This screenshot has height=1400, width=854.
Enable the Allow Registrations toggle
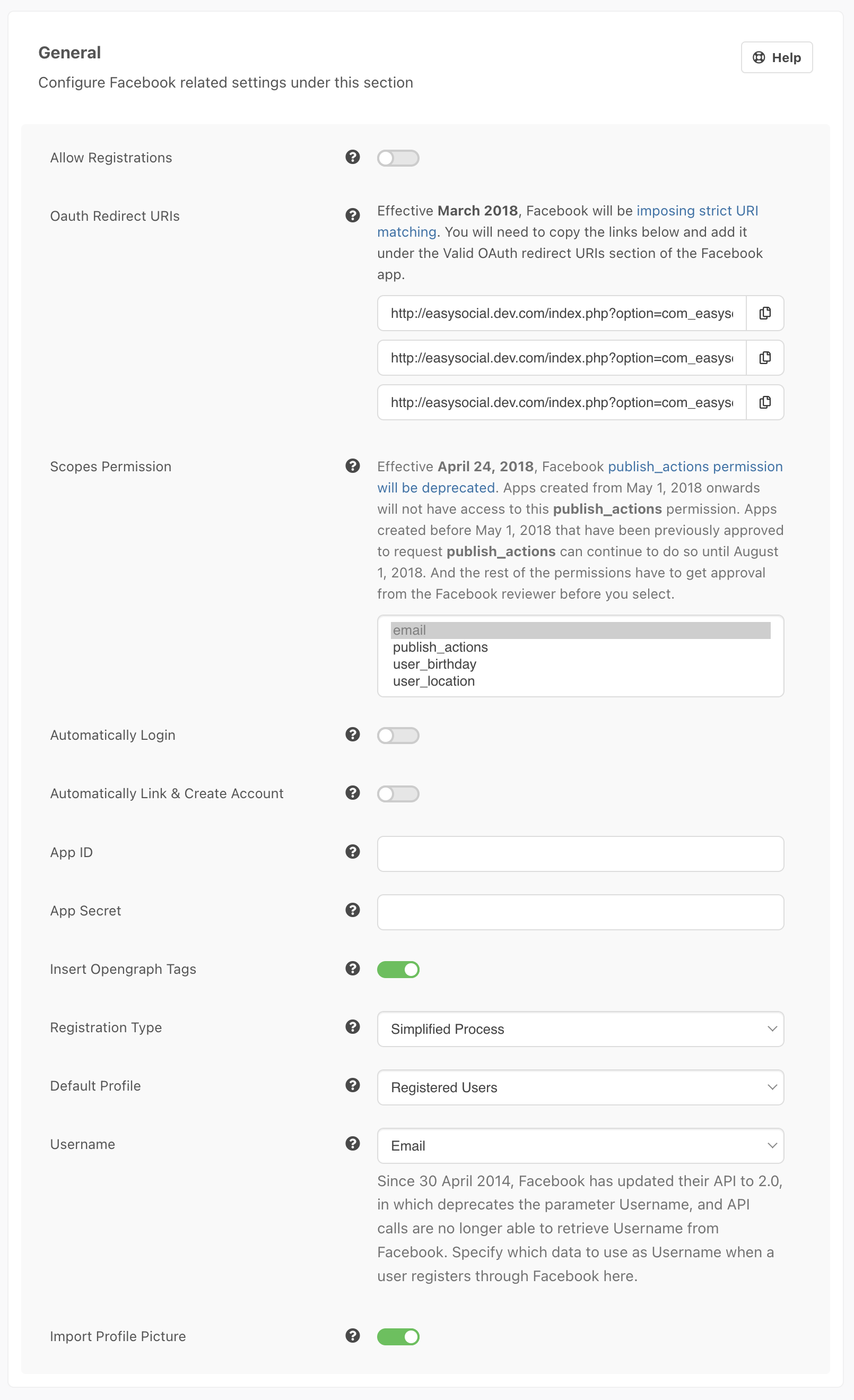click(398, 158)
